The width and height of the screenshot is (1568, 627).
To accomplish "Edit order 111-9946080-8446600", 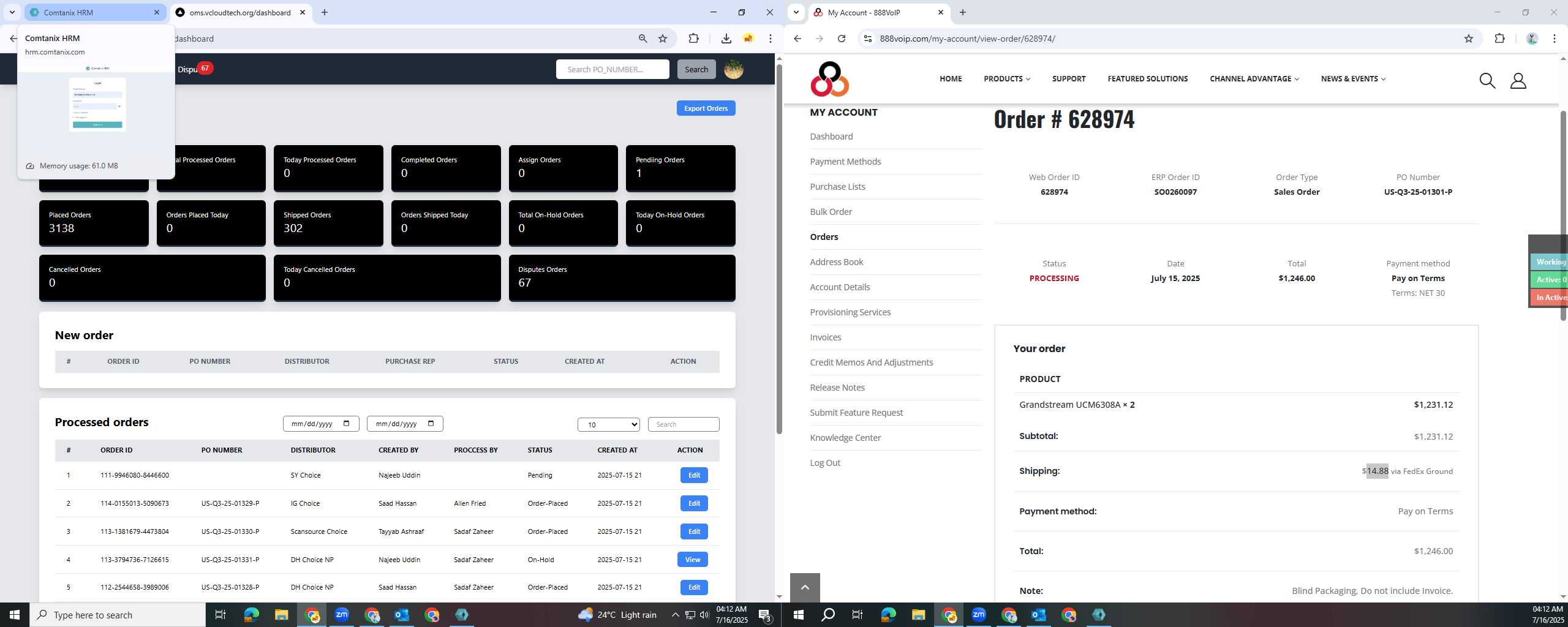I will point(693,475).
